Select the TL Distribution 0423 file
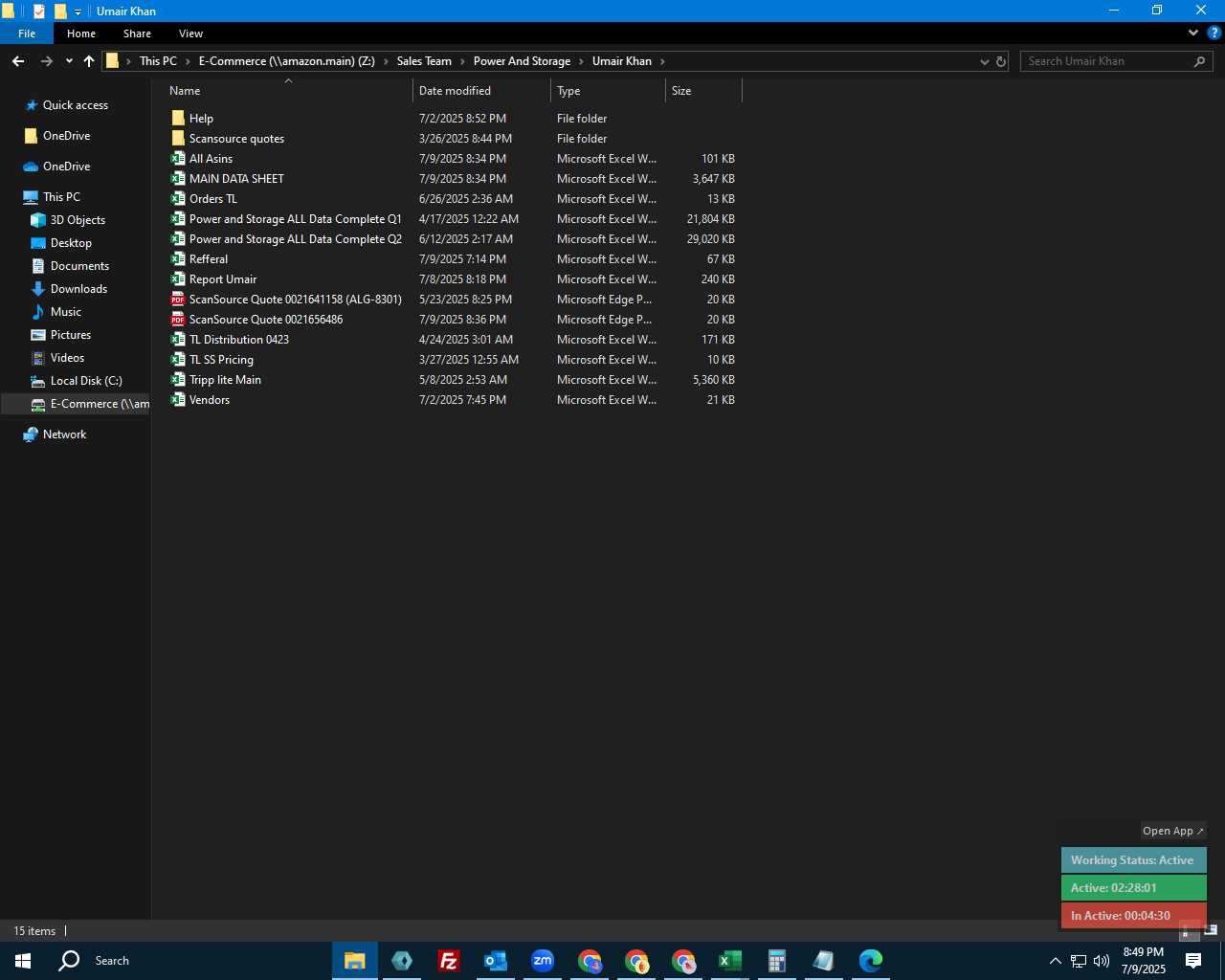The height and width of the screenshot is (980, 1225). (x=239, y=340)
